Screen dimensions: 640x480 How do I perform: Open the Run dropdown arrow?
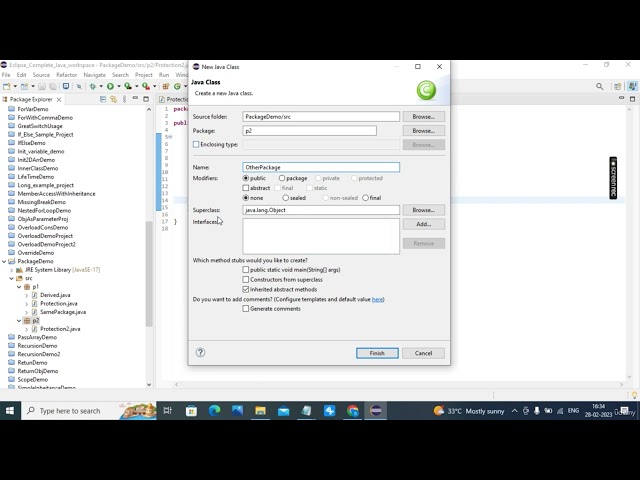pos(119,86)
